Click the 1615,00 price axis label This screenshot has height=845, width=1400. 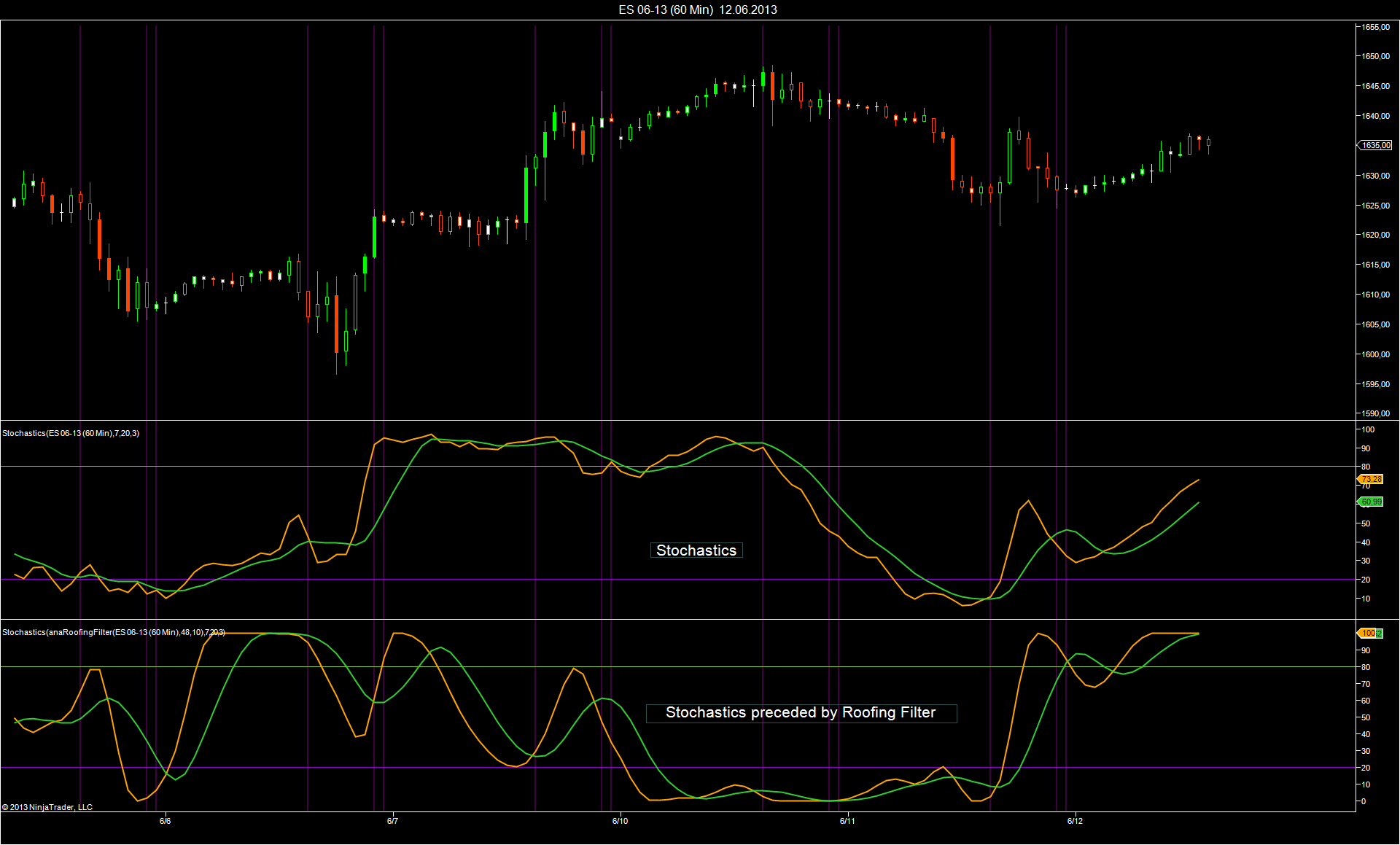1375,265
